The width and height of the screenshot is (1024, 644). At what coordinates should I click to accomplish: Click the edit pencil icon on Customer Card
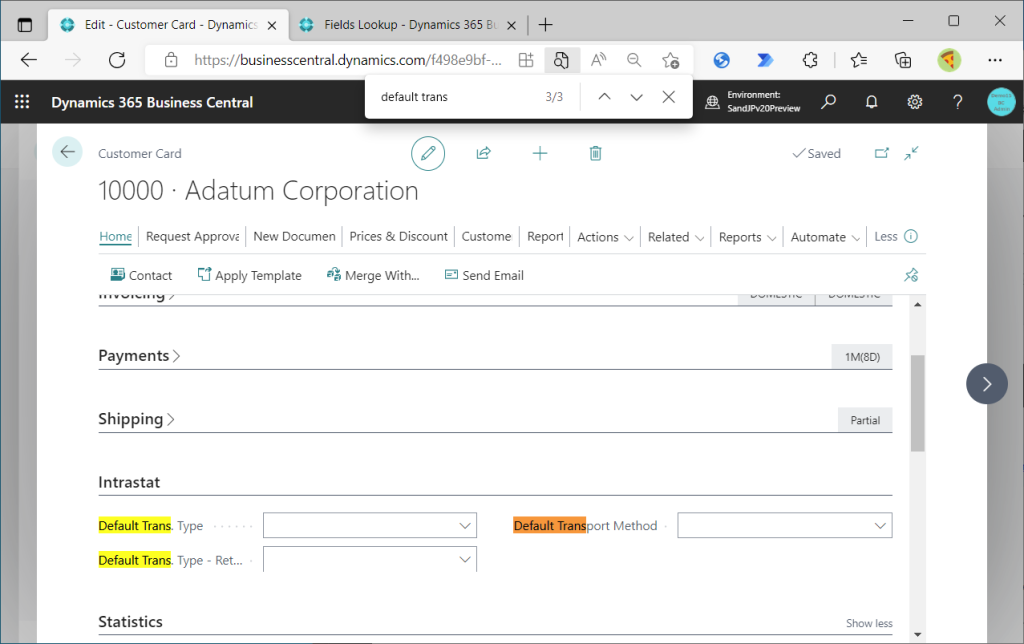pos(428,153)
